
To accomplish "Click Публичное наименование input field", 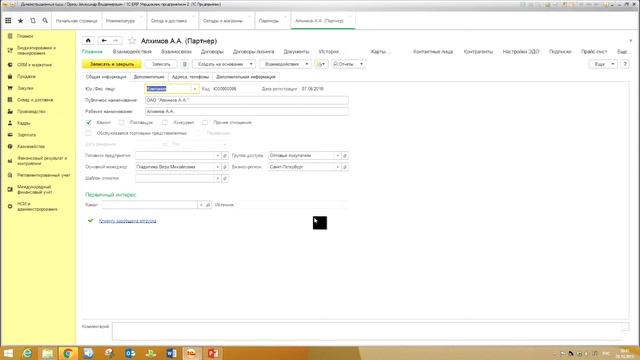I will 247,100.
